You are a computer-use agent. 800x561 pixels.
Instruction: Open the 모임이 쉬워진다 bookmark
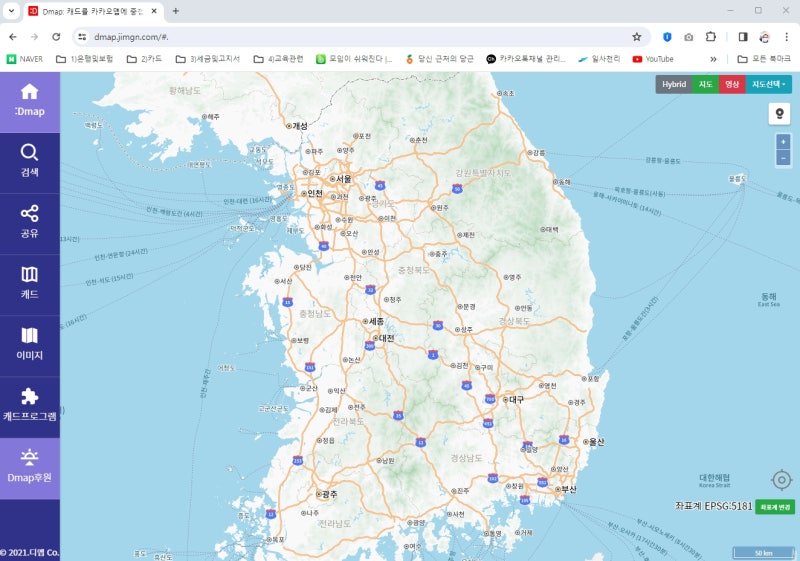[354, 59]
